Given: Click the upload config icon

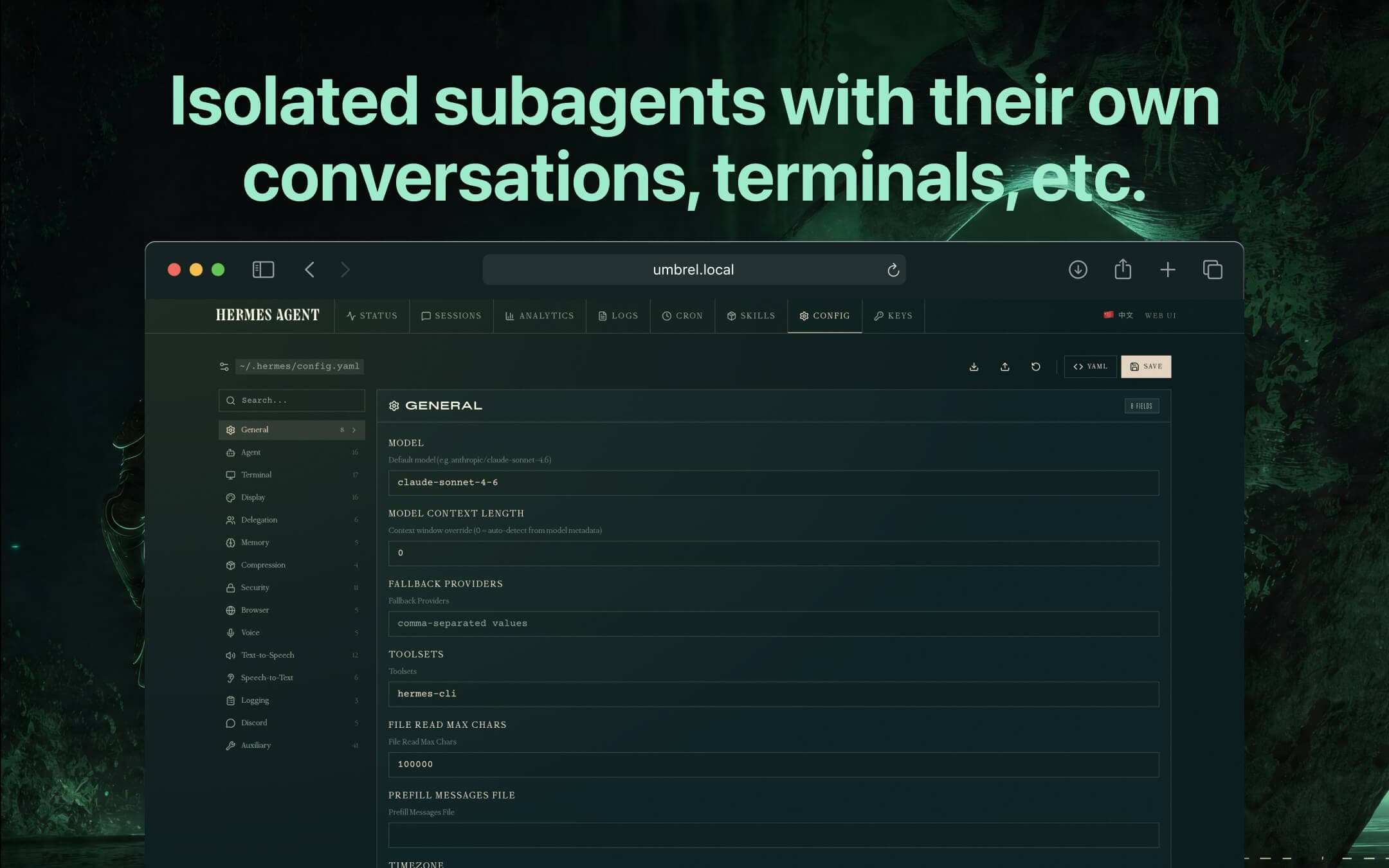Looking at the screenshot, I should coord(1005,366).
